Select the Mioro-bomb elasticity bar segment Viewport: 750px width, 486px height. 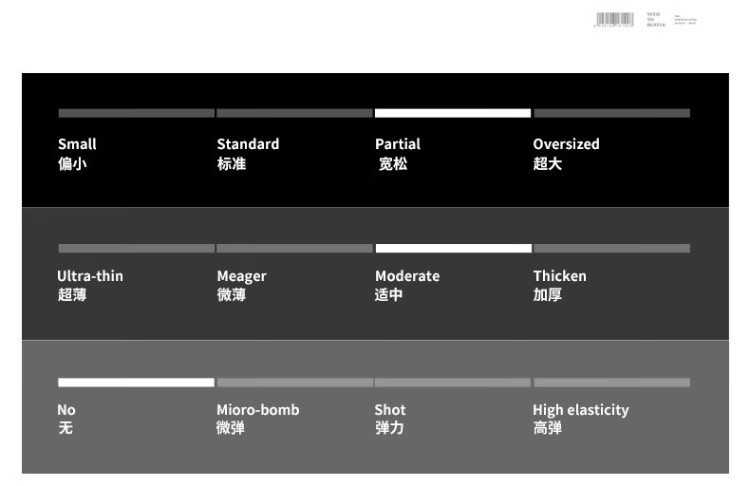point(294,382)
